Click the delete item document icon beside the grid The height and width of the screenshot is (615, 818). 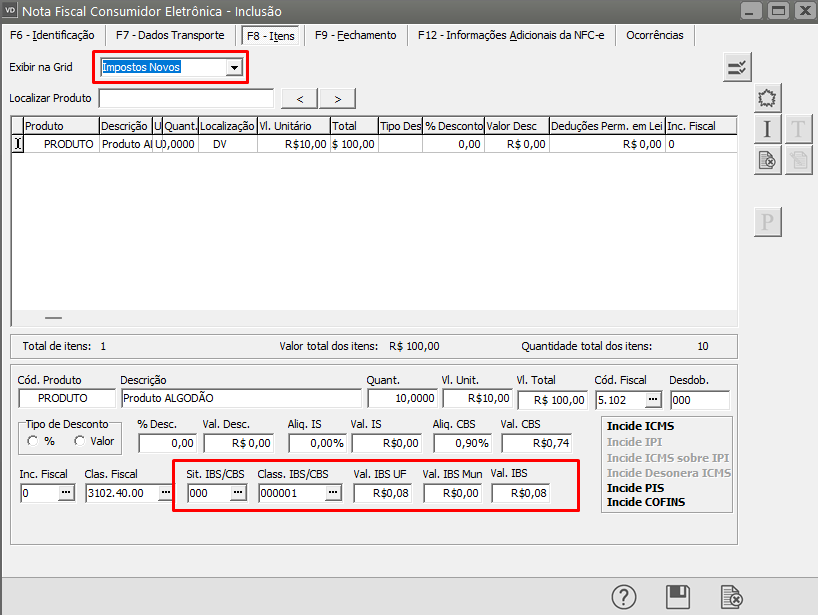pyautogui.click(x=767, y=160)
